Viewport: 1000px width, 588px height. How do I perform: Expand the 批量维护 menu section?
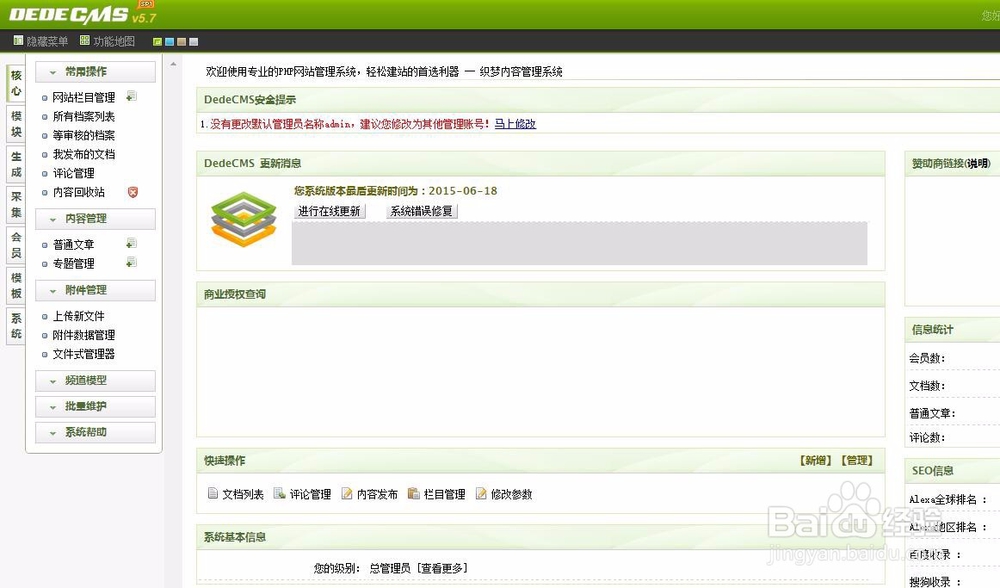click(x=95, y=406)
